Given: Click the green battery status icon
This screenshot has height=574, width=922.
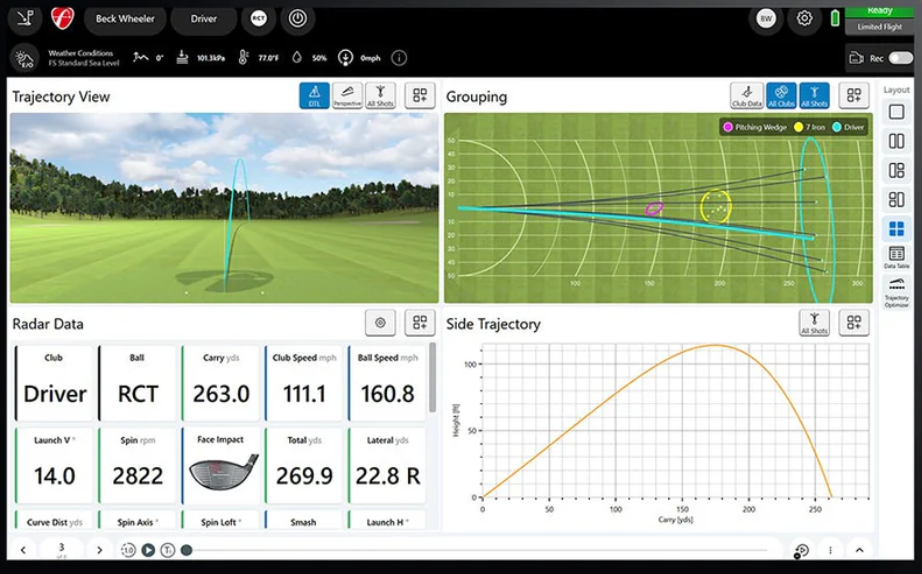Looking at the screenshot, I should pyautogui.click(x=834, y=19).
